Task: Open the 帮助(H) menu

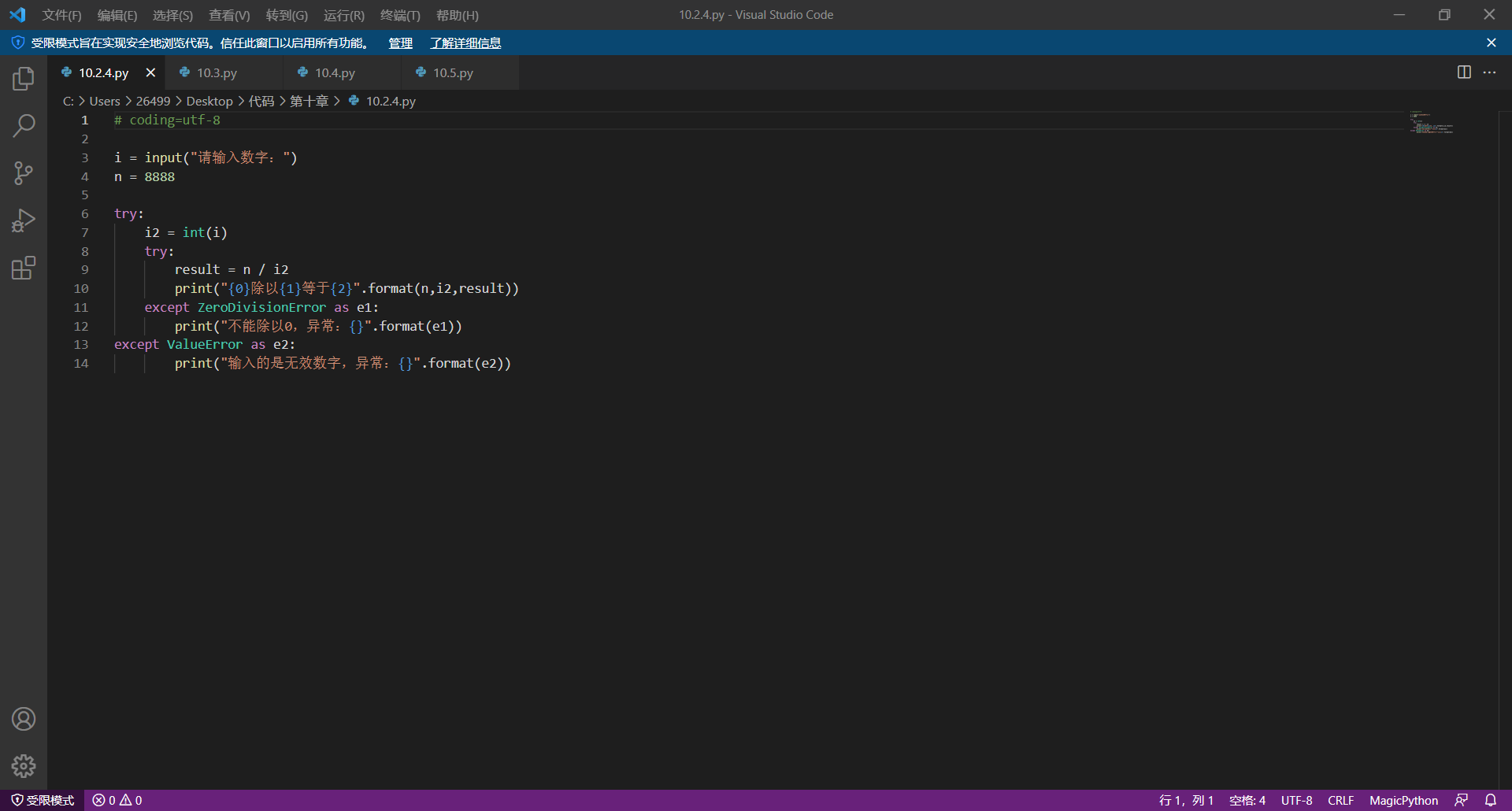Action: click(457, 15)
